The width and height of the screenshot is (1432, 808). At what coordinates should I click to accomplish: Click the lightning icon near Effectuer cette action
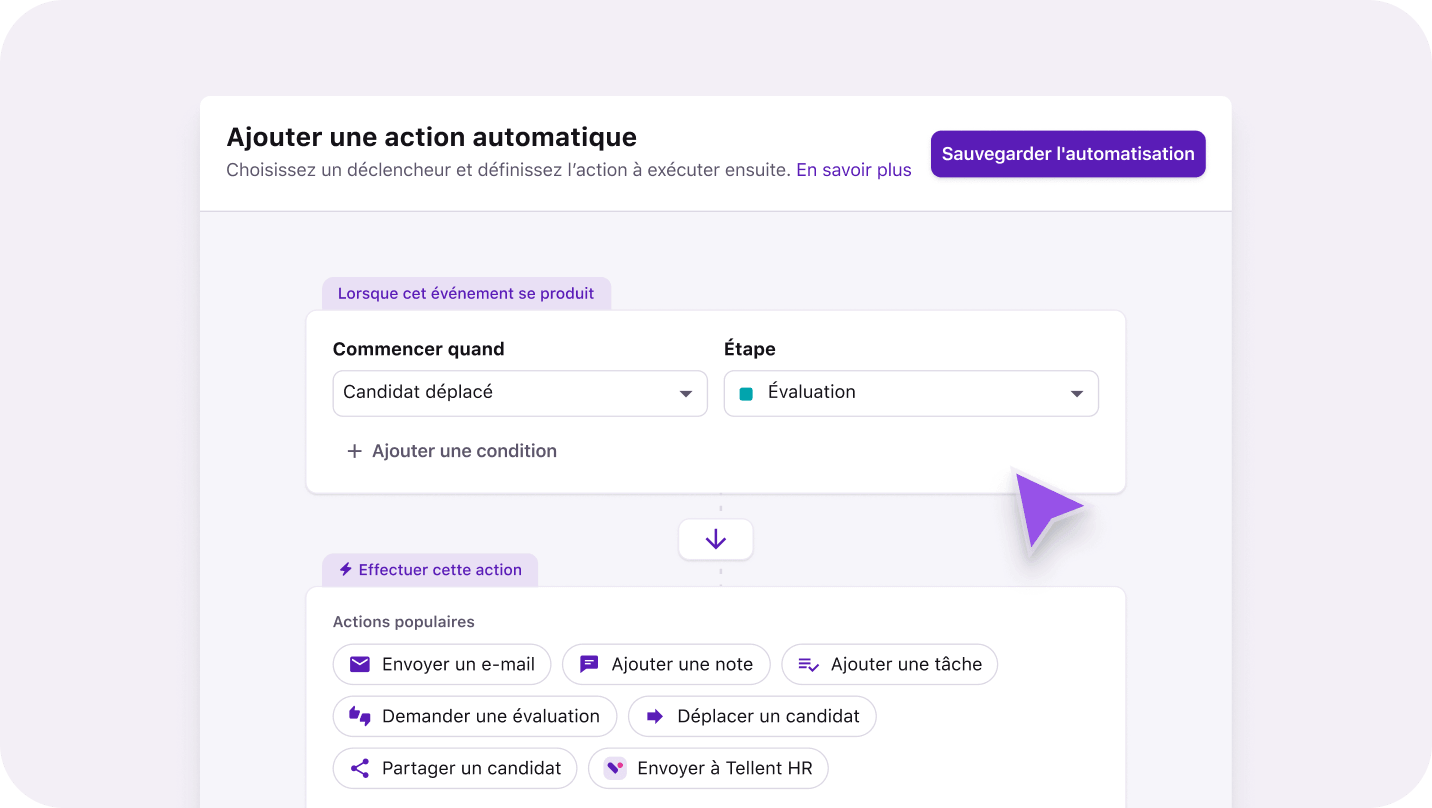click(x=344, y=569)
